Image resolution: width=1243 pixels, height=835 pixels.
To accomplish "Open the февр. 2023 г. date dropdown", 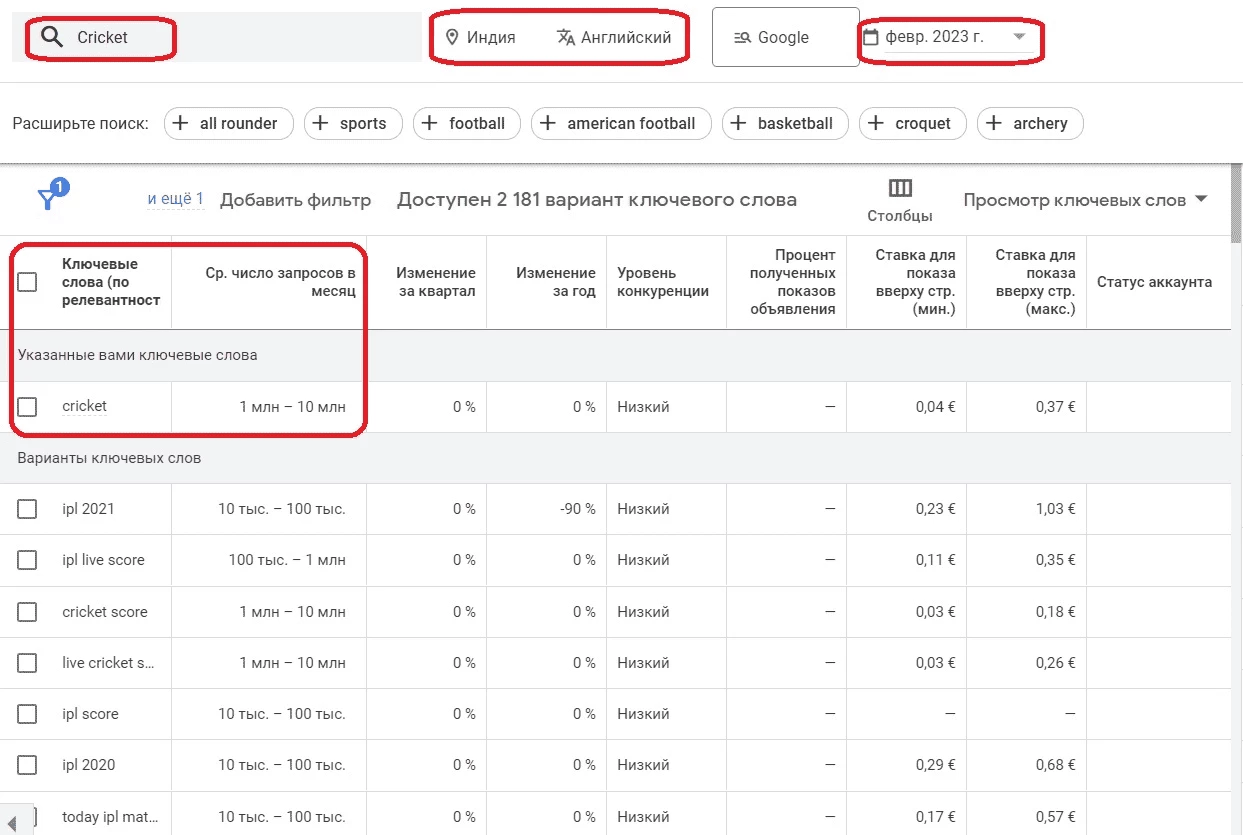I will (947, 37).
